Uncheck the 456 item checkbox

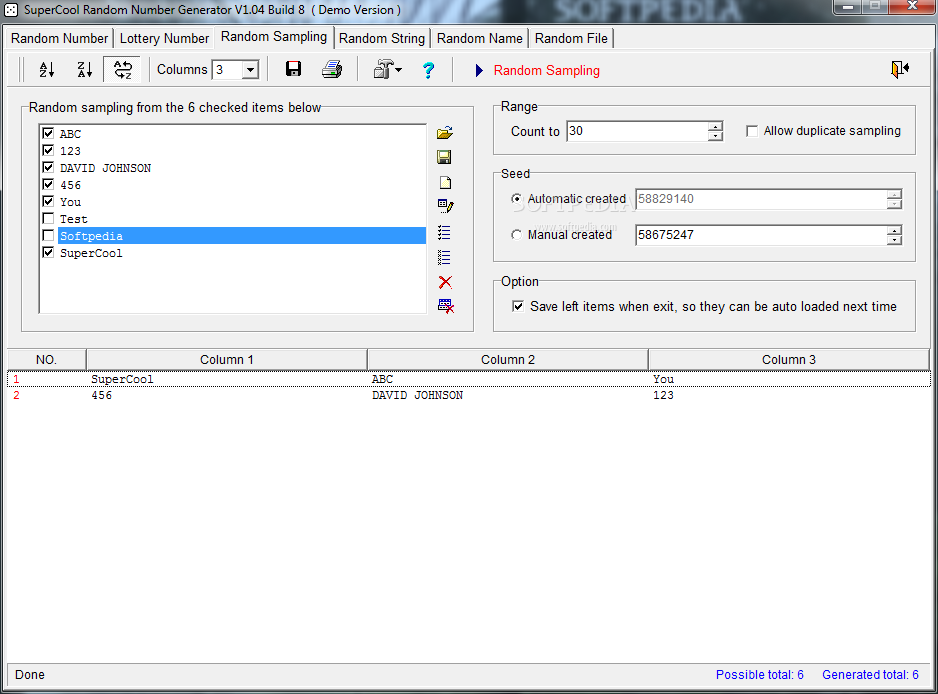point(48,184)
